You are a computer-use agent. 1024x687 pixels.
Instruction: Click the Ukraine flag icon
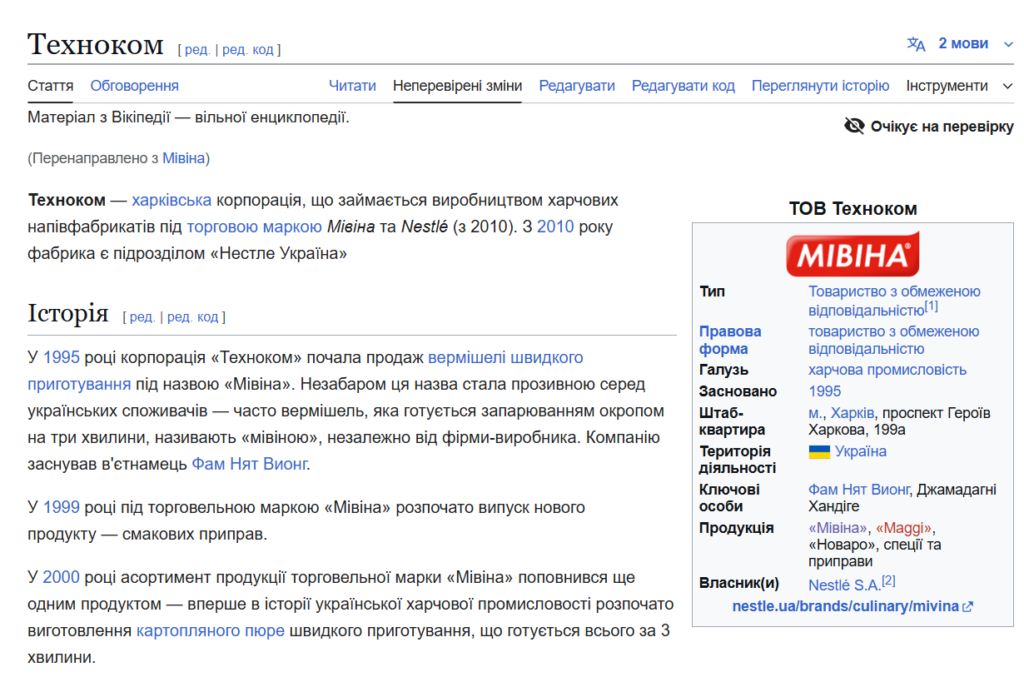pyautogui.click(x=819, y=452)
